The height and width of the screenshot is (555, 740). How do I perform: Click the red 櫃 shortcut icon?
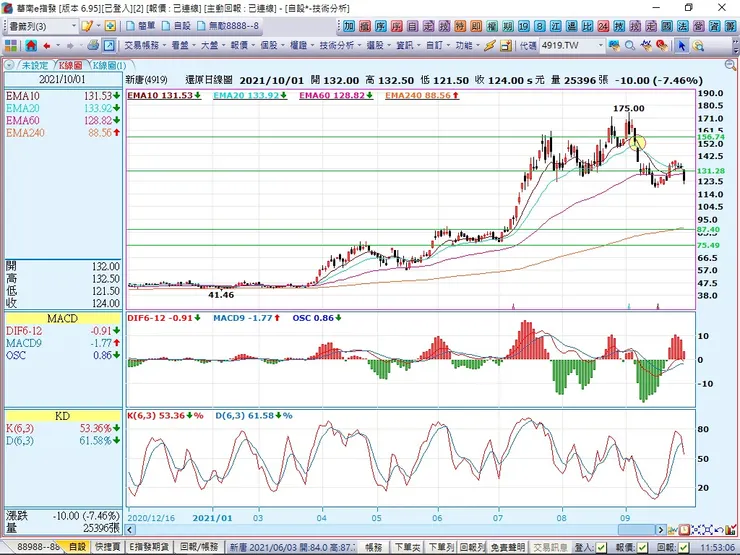click(365, 26)
